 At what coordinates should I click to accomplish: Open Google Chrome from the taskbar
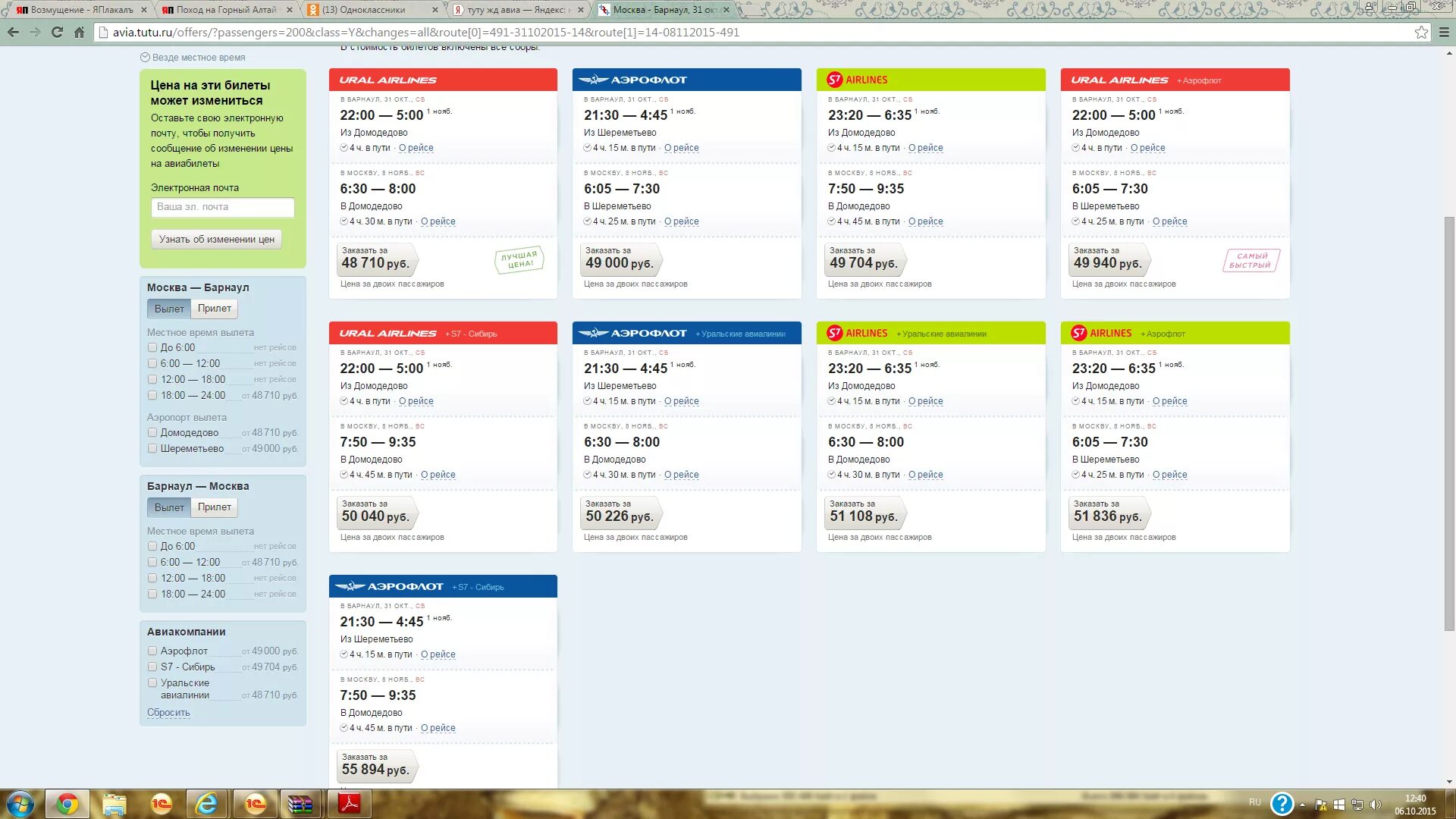tap(67, 804)
